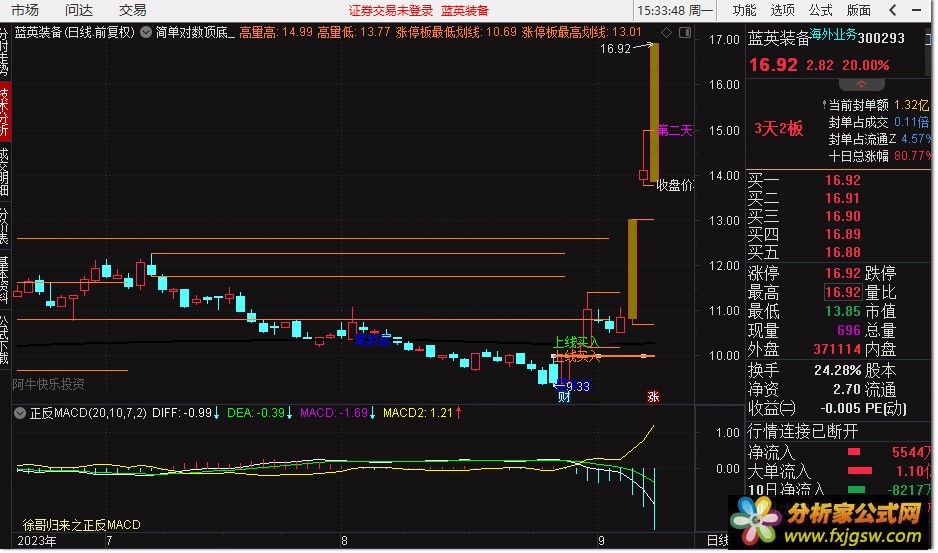Click the red 蓝英装备 title link
Screen dimensions: 938x553
click(465, 11)
